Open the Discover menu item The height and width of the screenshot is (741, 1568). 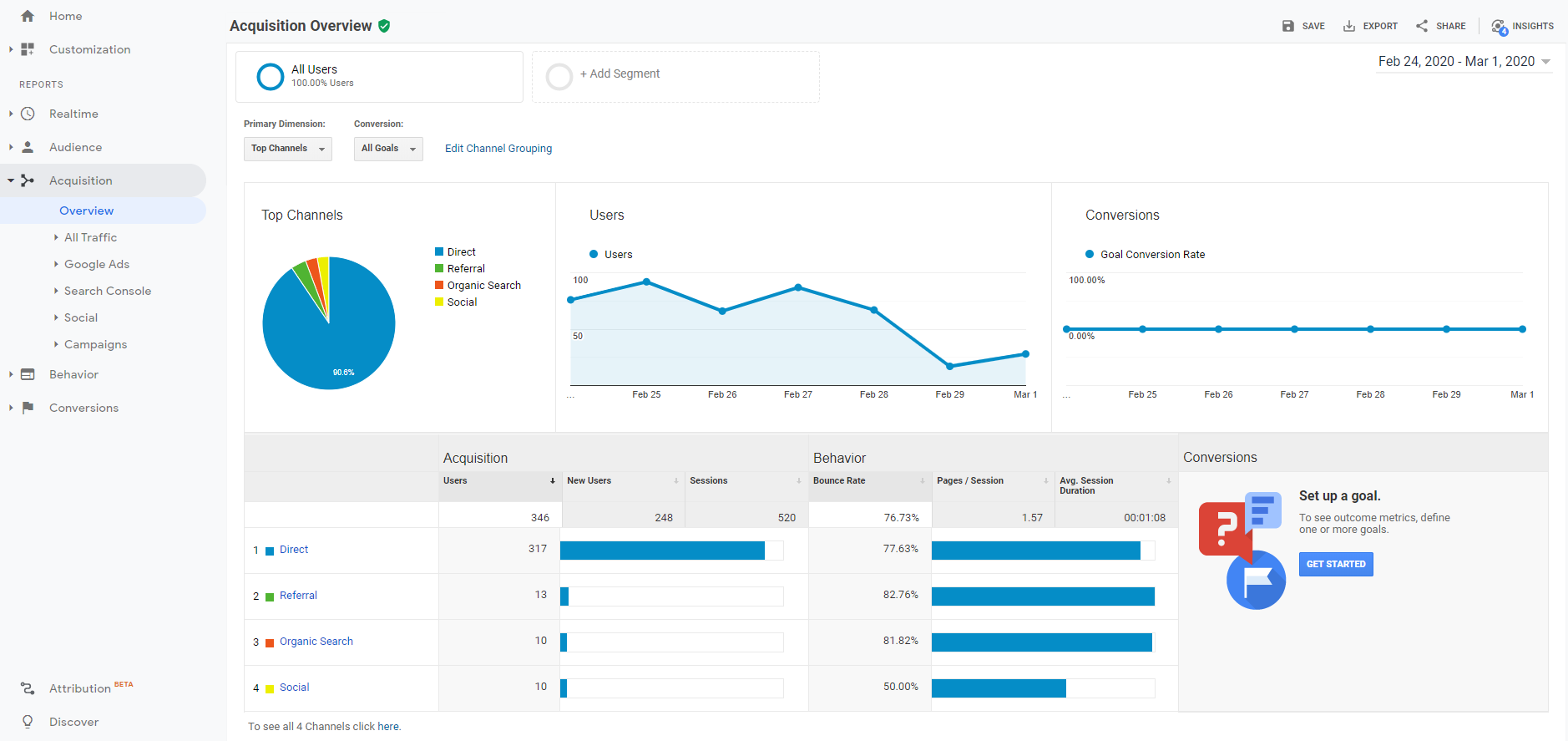pos(73,722)
